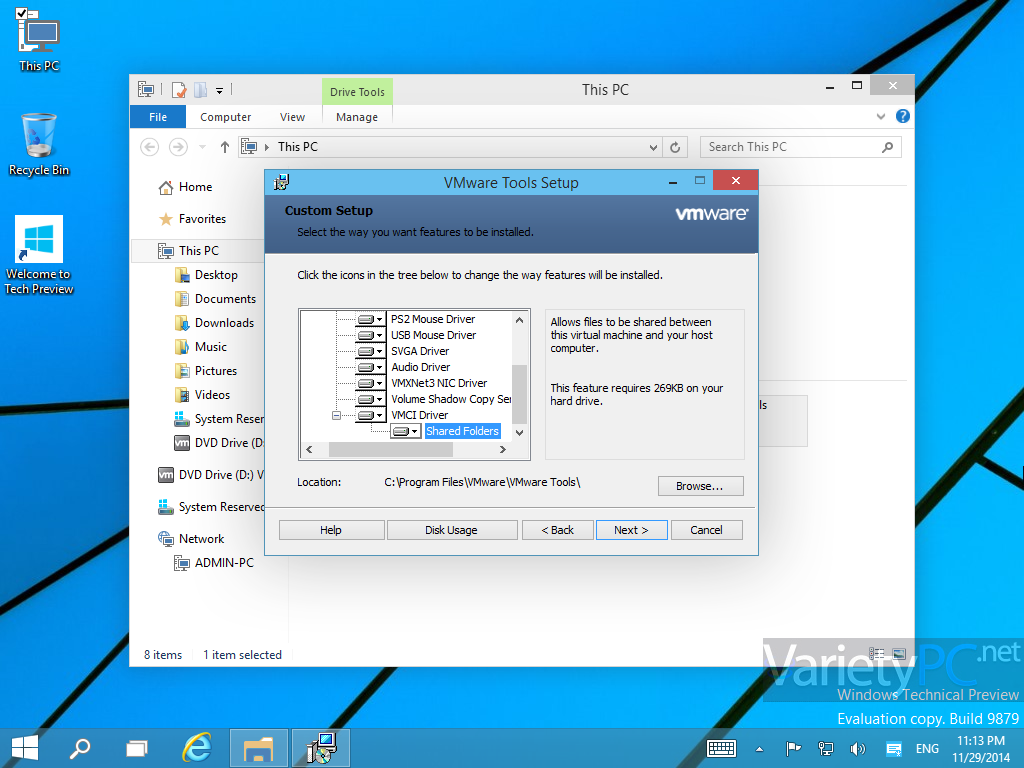
Task: Select Home in Explorer navigation pane
Action: click(x=195, y=187)
